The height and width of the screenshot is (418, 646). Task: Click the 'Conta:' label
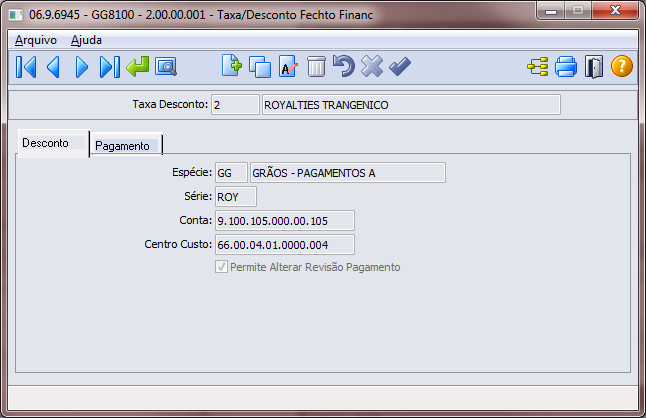(196, 220)
